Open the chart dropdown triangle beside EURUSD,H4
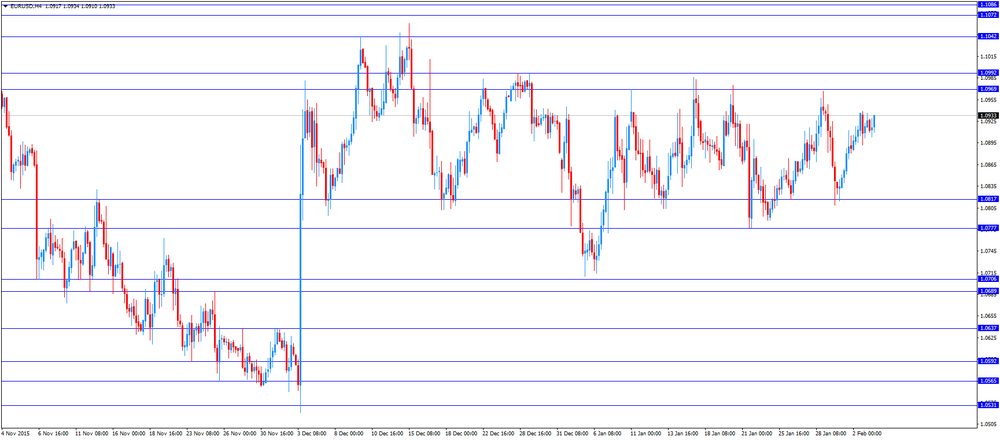1000x440 pixels. (x=5, y=6)
